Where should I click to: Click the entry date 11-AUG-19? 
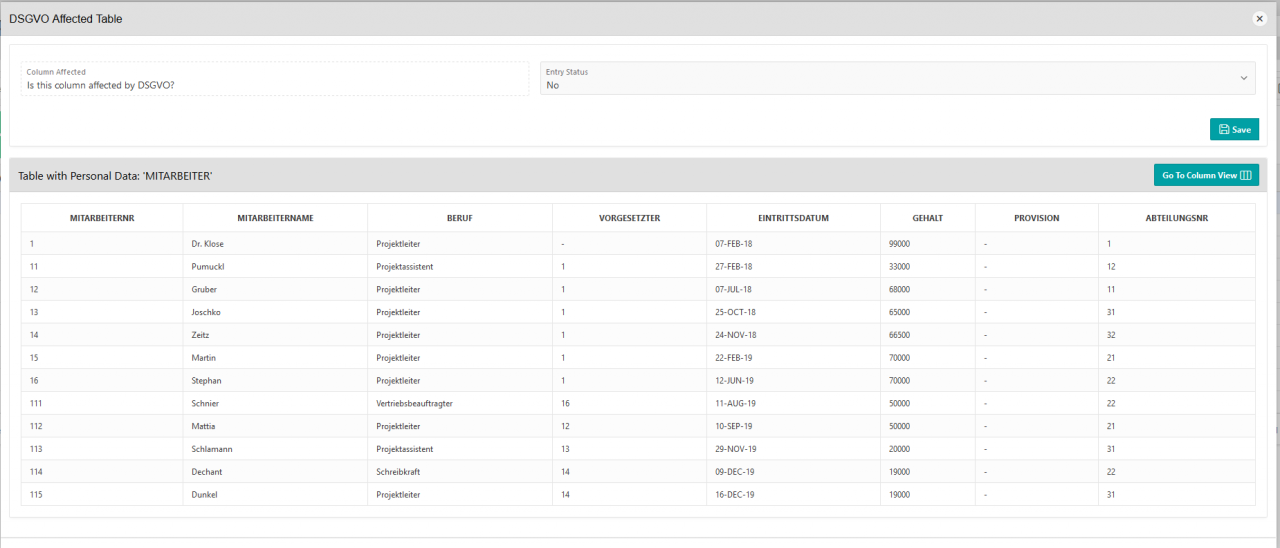point(734,404)
